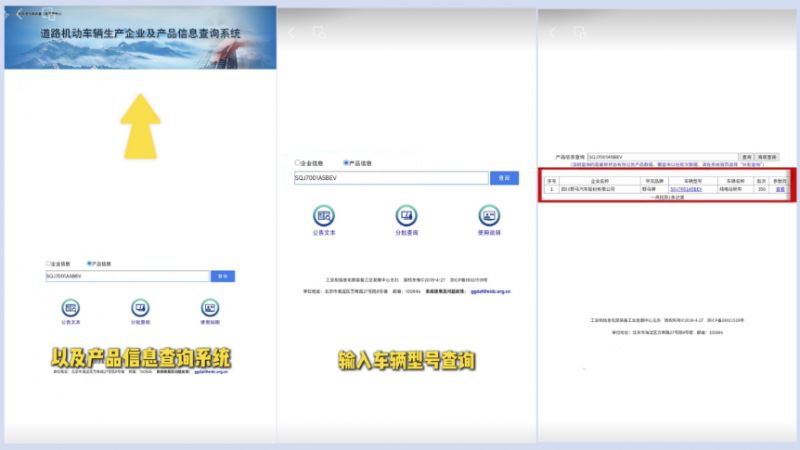Open 公告文本 icon in the middle screen
Image resolution: width=800 pixels, height=450 pixels.
[324, 216]
